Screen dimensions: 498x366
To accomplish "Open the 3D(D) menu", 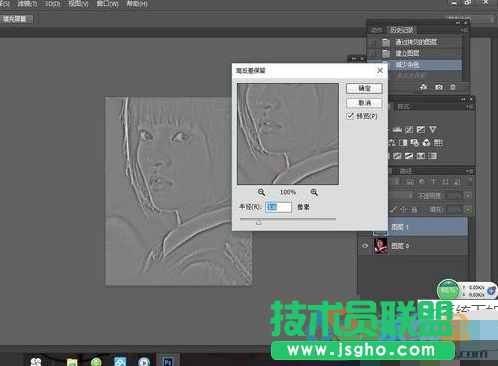I will pos(52,4).
